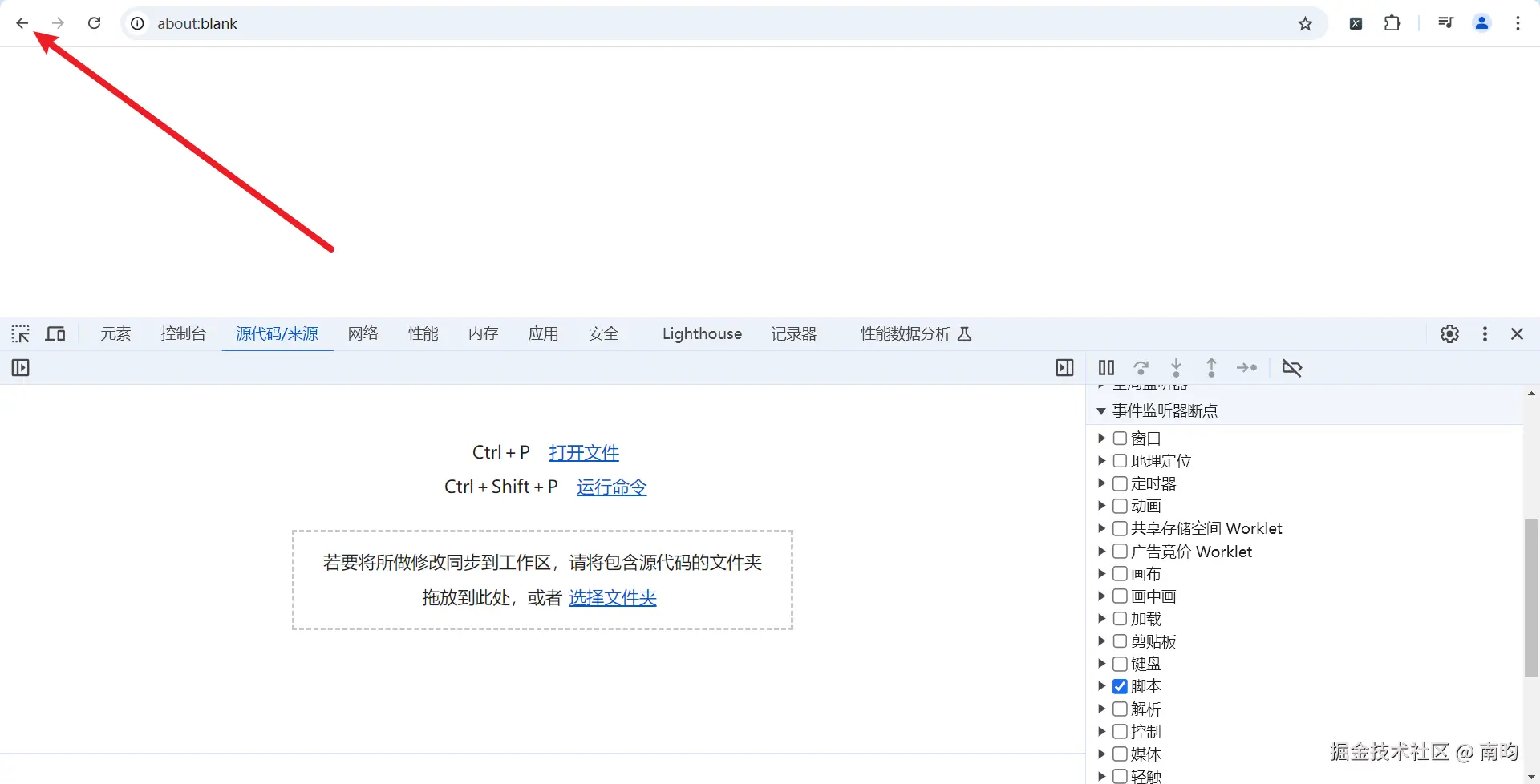The height and width of the screenshot is (784, 1540).
Task: Deactivate all breakpoints
Action: click(x=1292, y=367)
